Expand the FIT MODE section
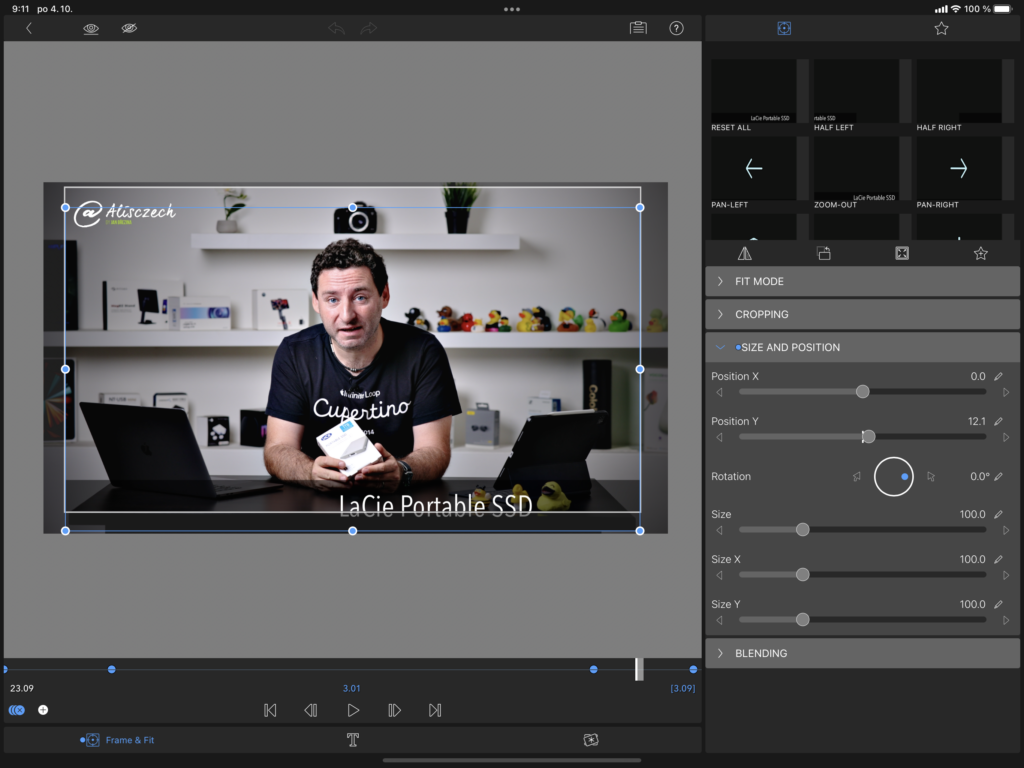 point(862,281)
